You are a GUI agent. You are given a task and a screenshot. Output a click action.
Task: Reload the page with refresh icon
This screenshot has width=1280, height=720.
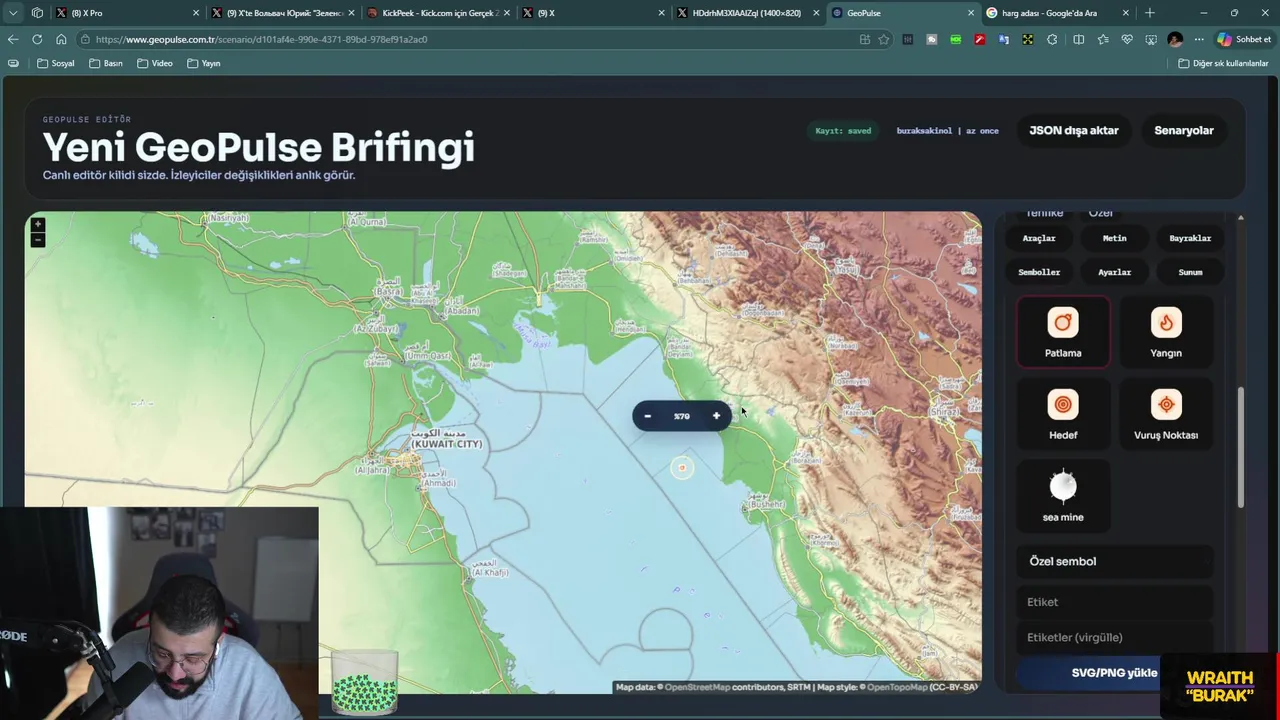click(x=37, y=39)
